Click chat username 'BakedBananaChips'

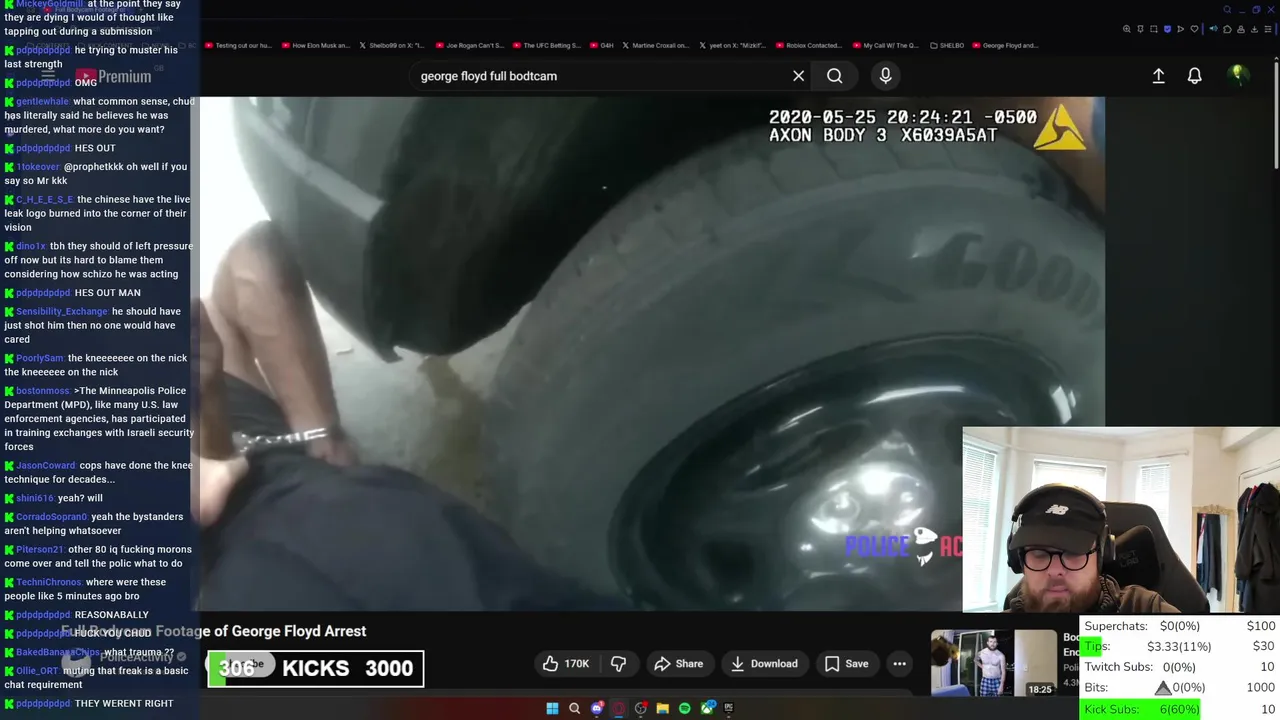(59, 653)
